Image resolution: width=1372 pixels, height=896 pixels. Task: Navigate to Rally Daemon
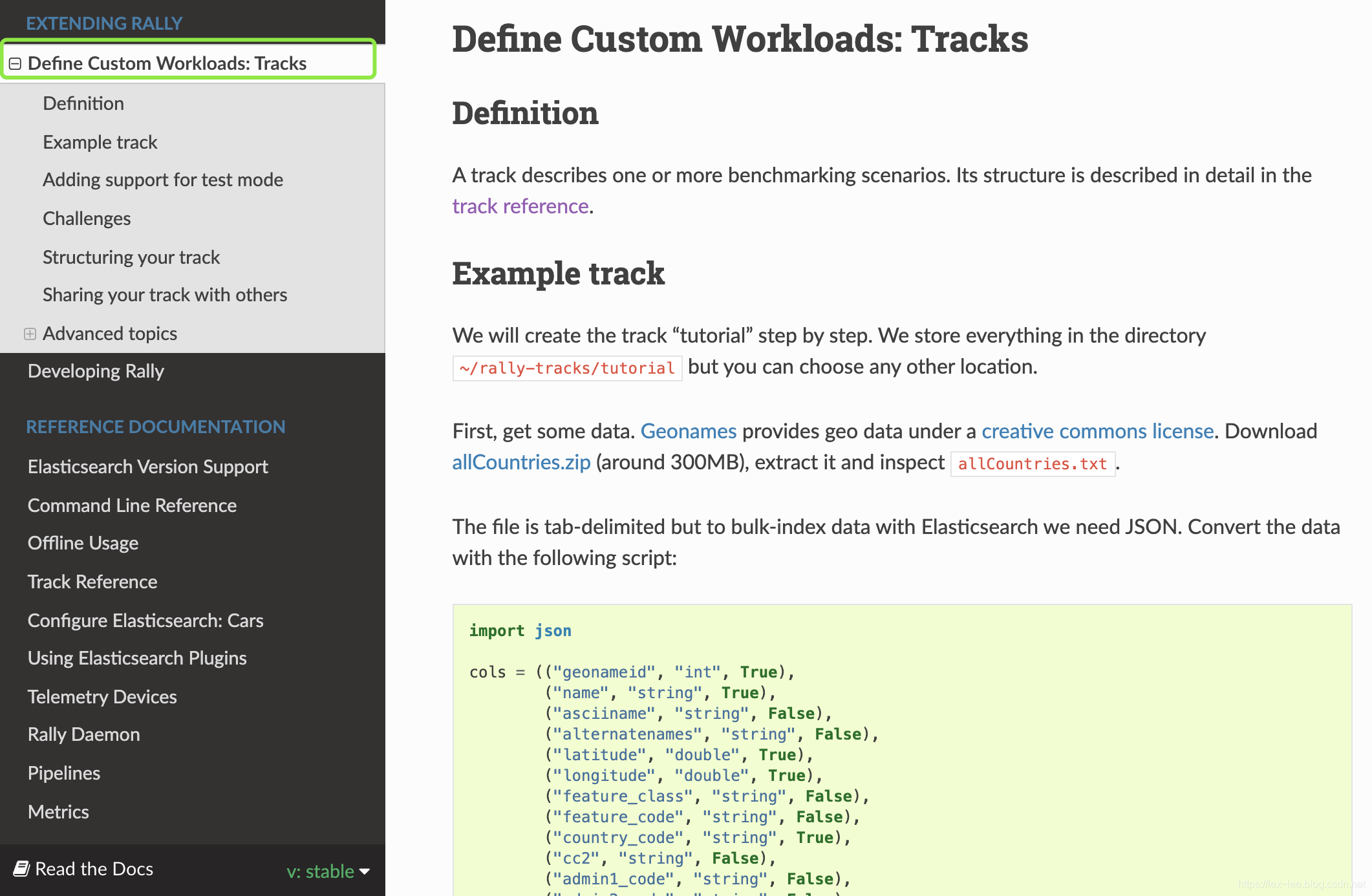[84, 734]
